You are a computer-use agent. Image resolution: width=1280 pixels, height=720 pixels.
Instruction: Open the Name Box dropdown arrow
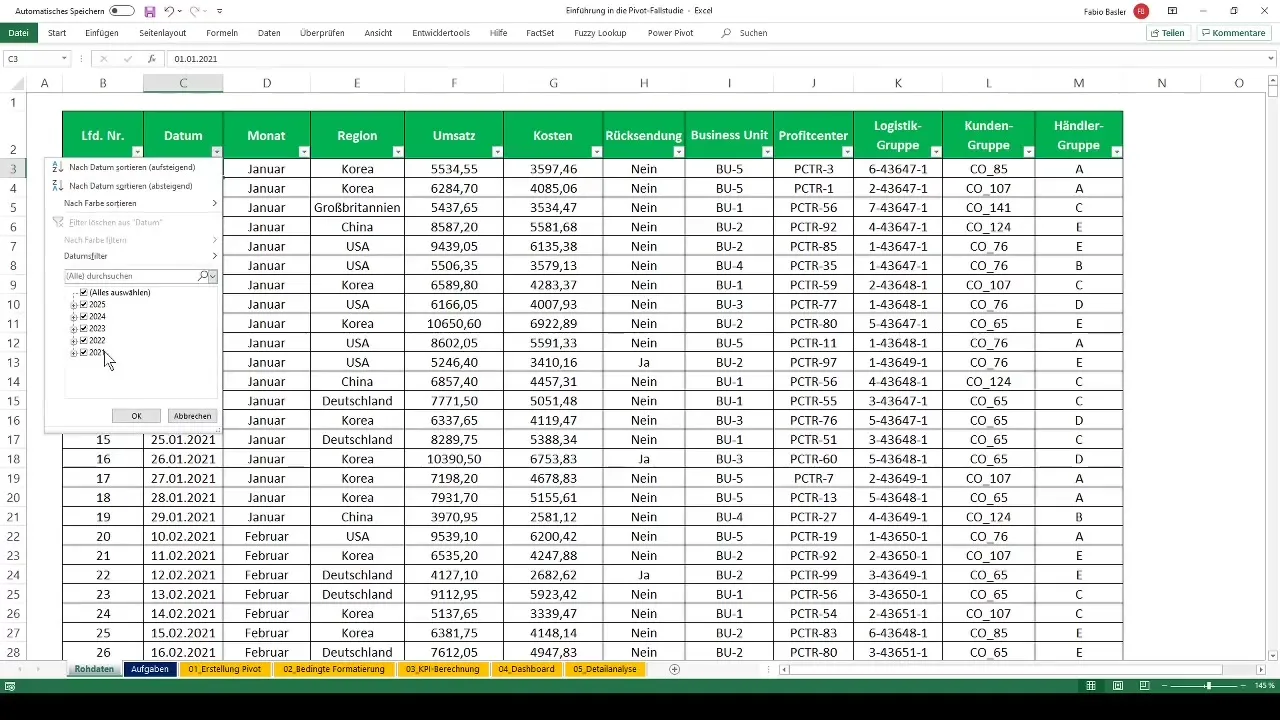[64, 59]
